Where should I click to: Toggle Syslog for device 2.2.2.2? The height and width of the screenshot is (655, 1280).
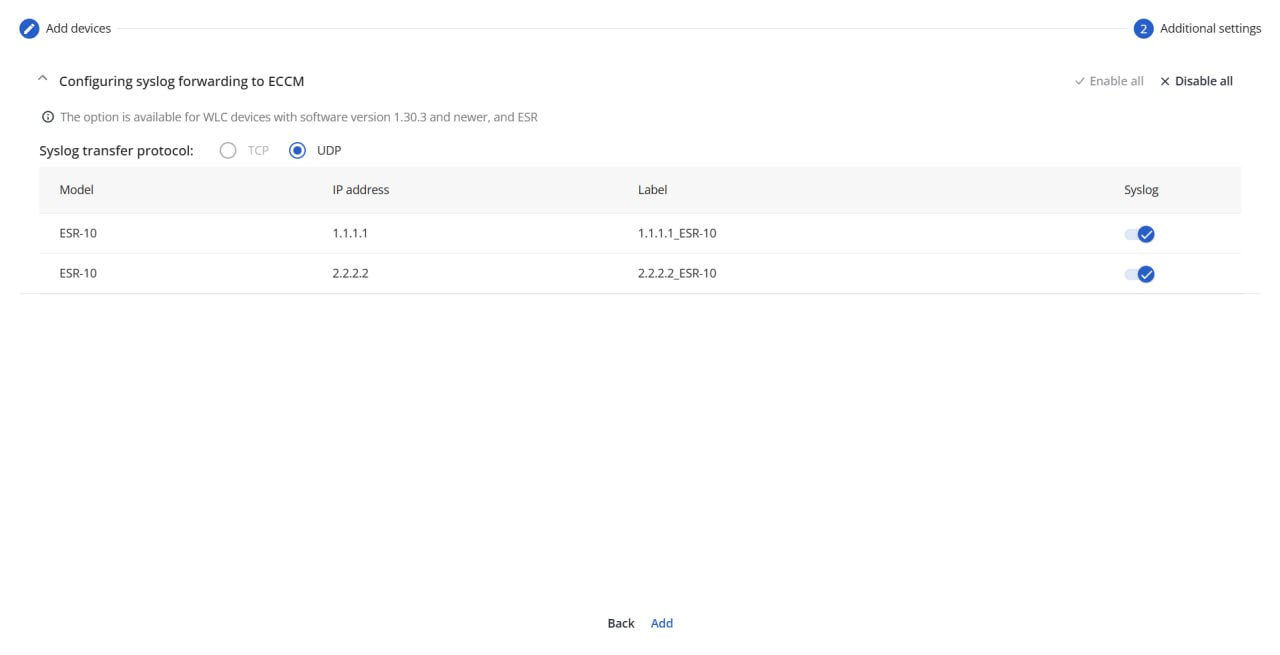tap(1140, 274)
